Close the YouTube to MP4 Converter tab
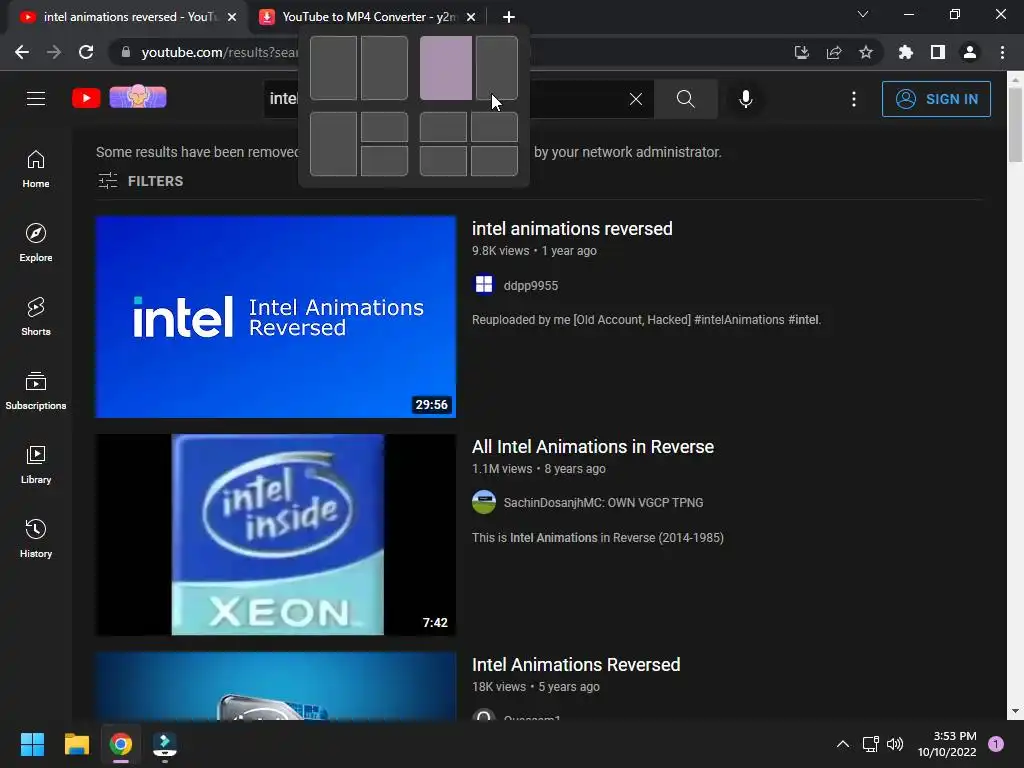Image resolution: width=1024 pixels, height=768 pixels. (471, 17)
